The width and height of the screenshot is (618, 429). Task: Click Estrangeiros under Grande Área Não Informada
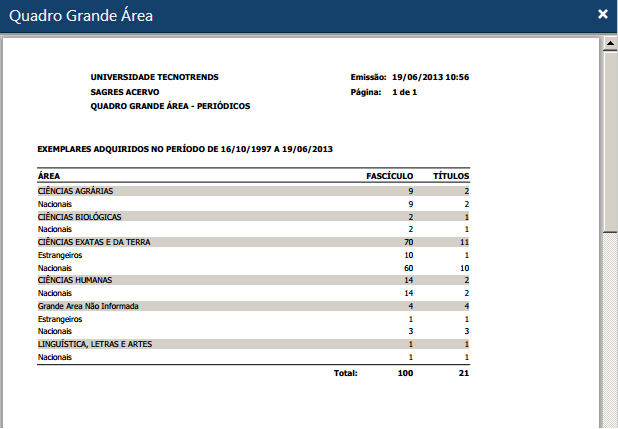click(58, 318)
